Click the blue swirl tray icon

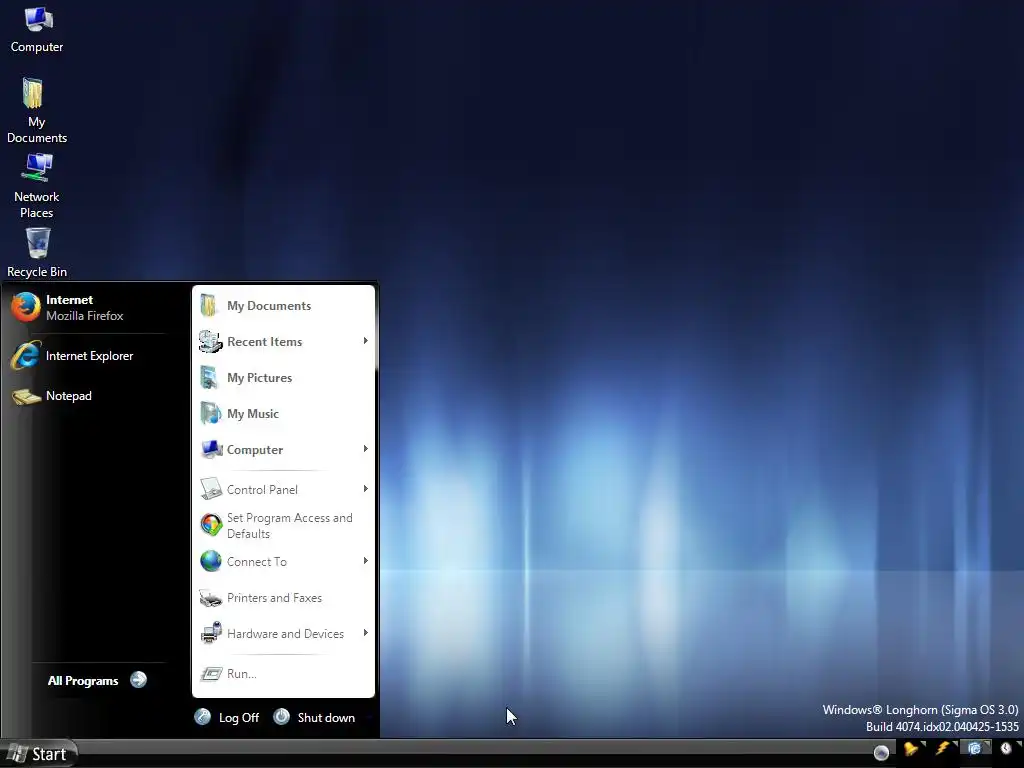[974, 749]
